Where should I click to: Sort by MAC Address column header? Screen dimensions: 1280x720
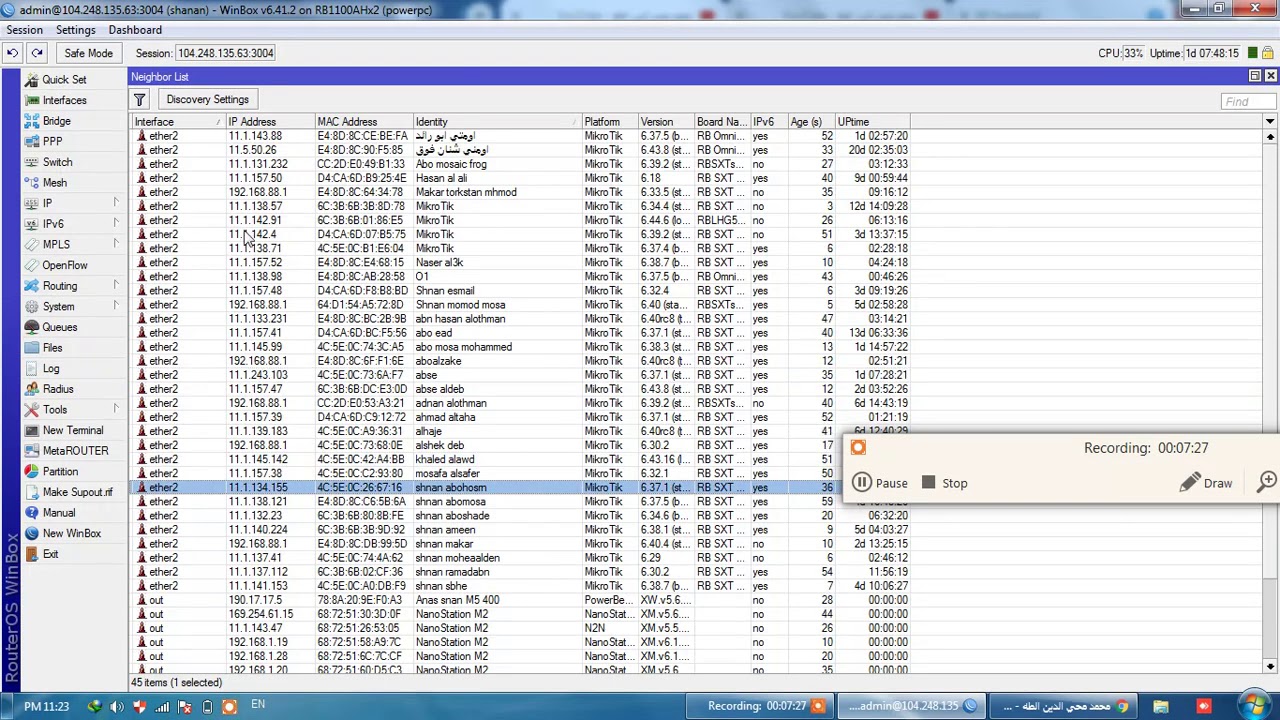click(x=364, y=122)
